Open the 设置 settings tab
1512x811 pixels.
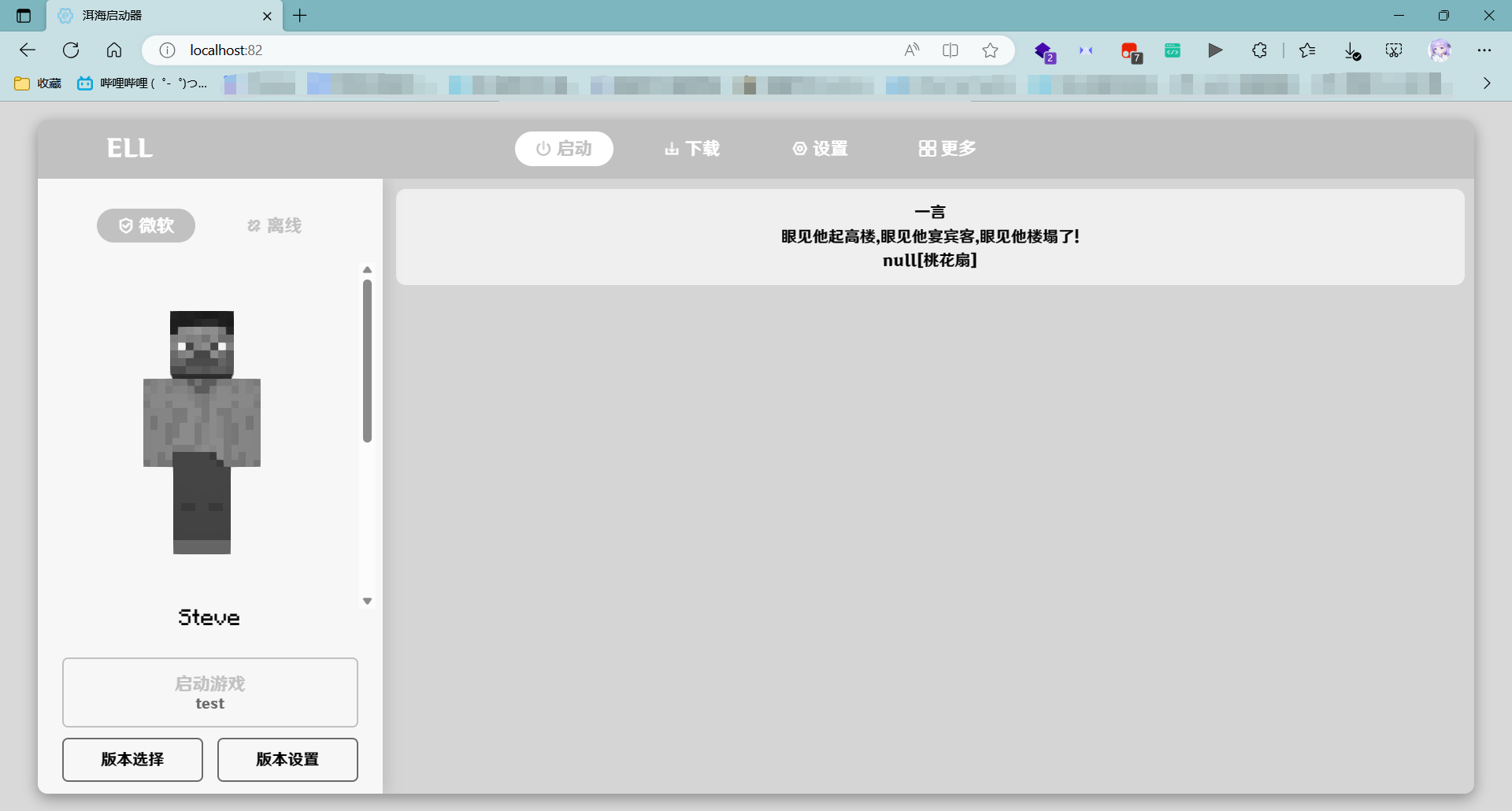pos(821,149)
